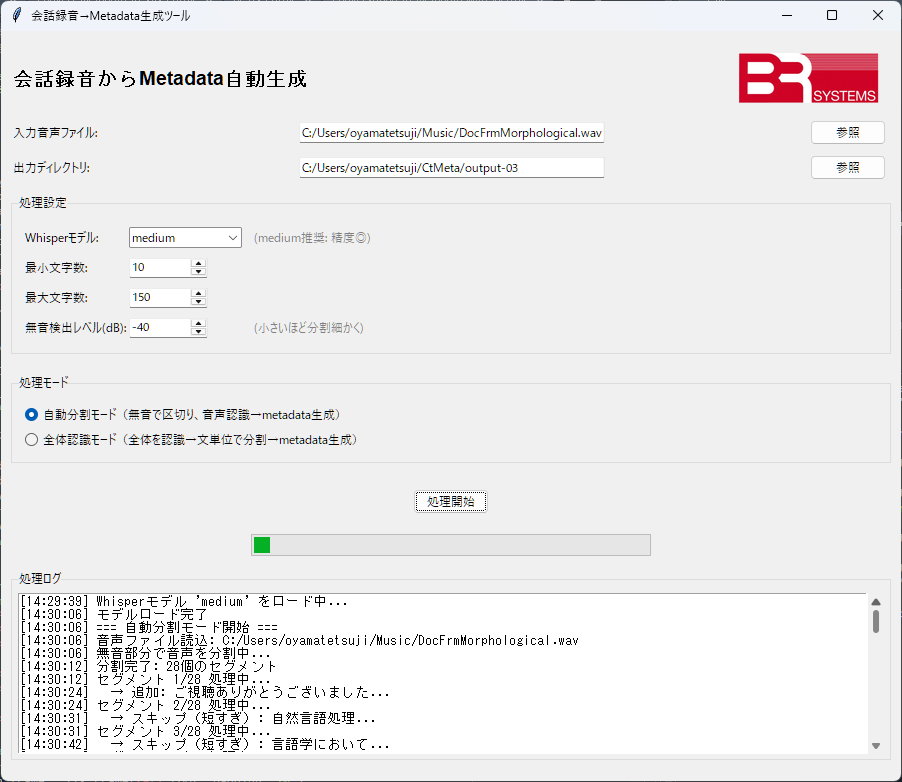Viewport: 902px width, 782px height.
Task: Click the feather app icon in title bar
Action: pyautogui.click(x=16, y=16)
